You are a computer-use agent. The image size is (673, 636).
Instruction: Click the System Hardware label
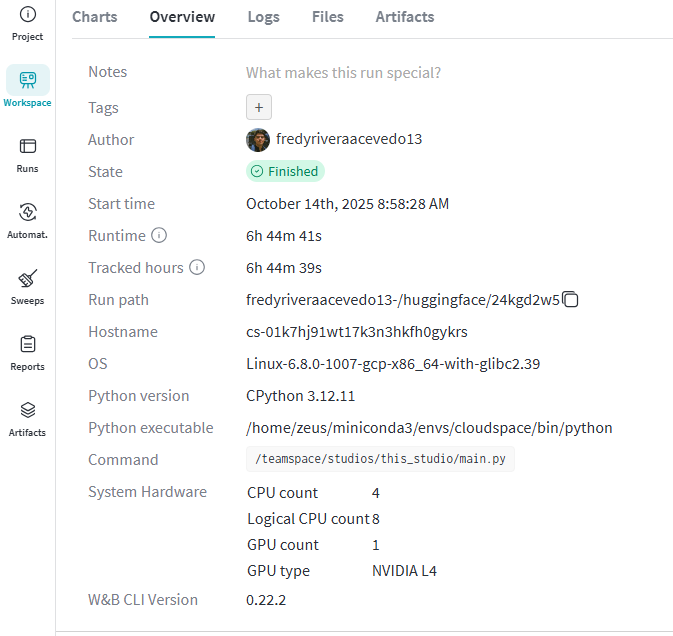[x=147, y=492]
